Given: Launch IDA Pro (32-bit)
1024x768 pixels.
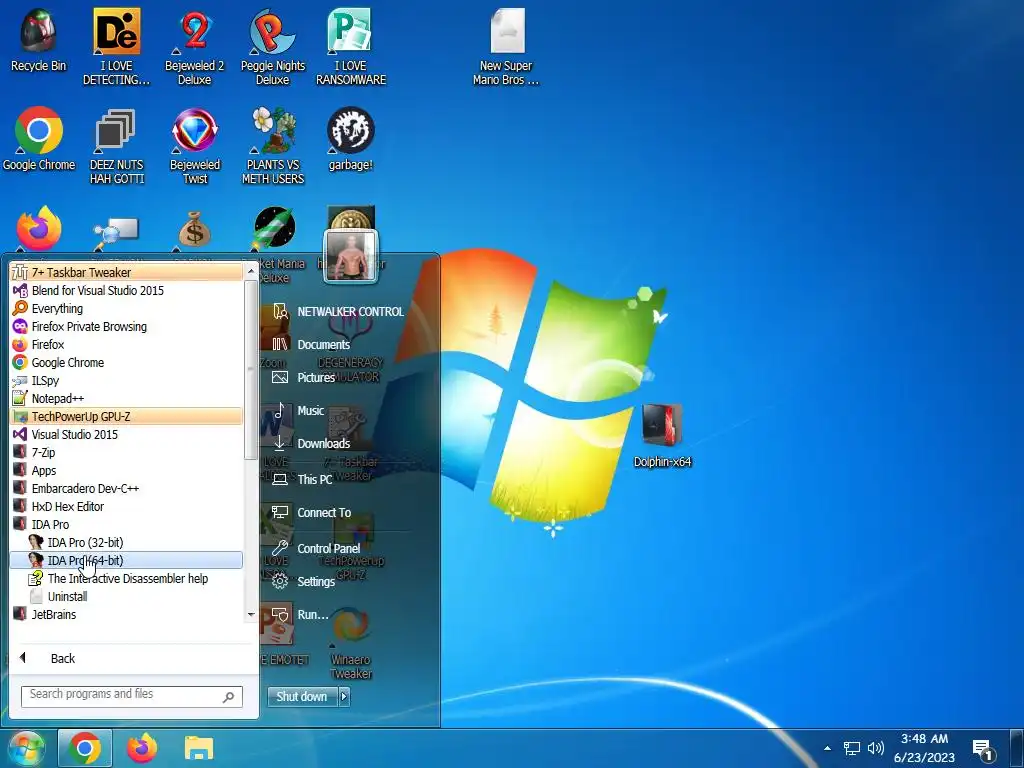Looking at the screenshot, I should (127, 542).
